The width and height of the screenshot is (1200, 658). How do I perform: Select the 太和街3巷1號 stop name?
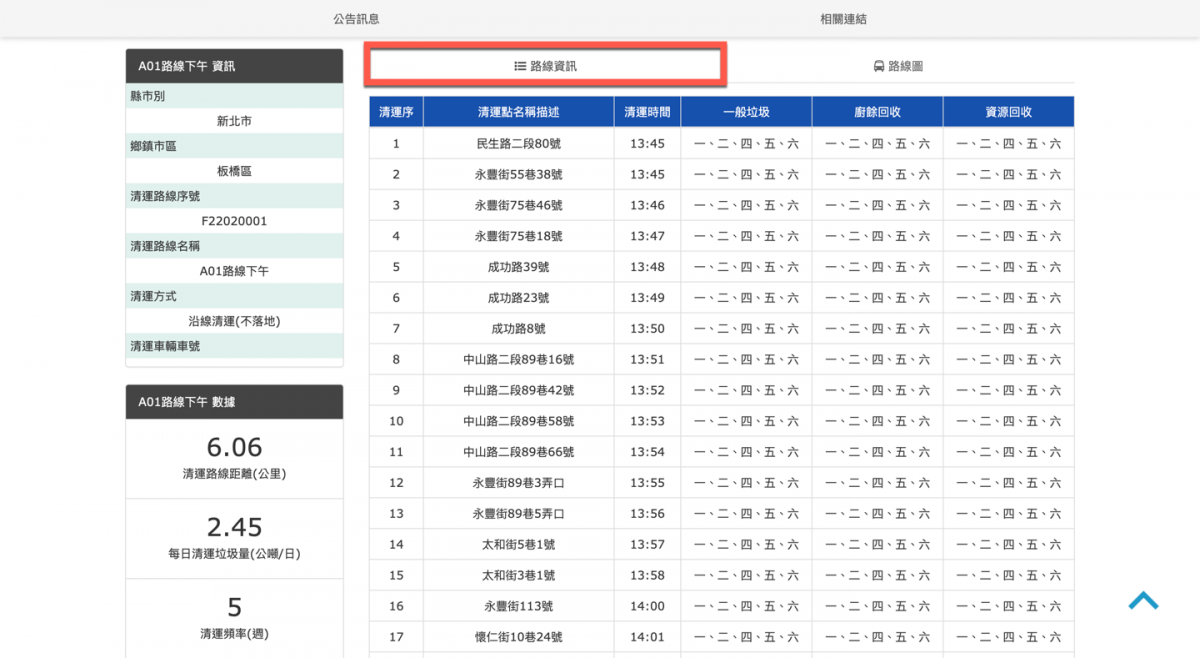(x=519, y=575)
